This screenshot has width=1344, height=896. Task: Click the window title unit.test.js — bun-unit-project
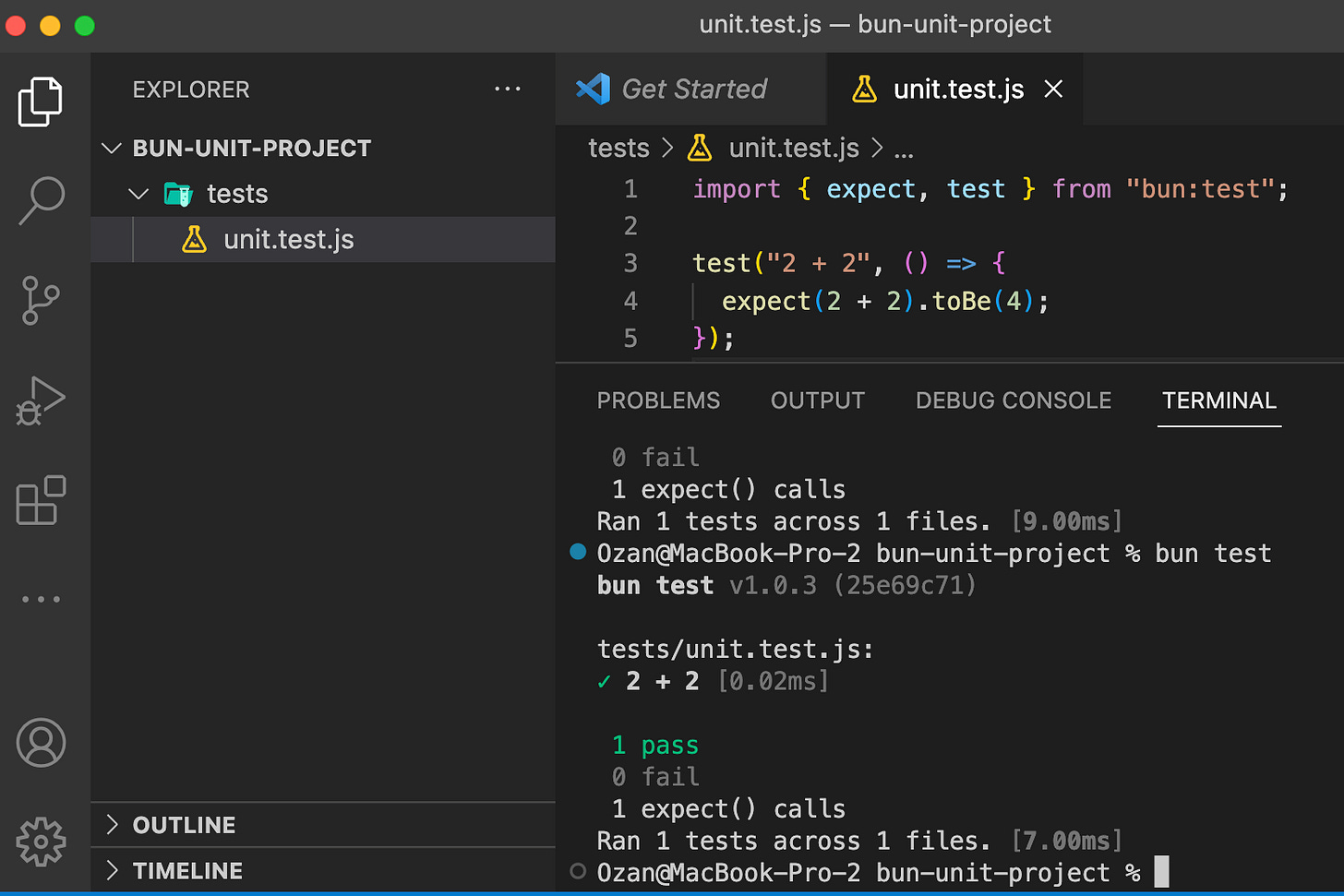click(875, 24)
